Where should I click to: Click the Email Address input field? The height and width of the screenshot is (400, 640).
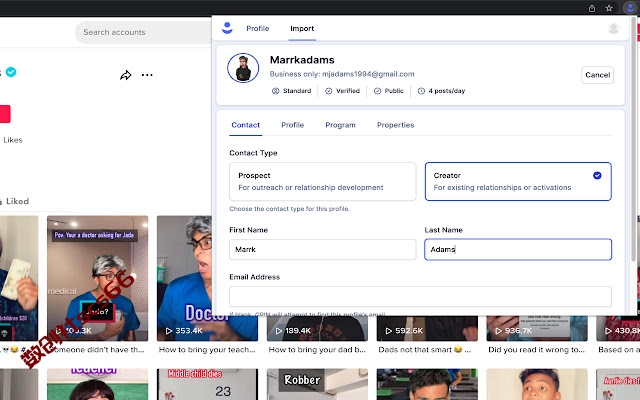tap(420, 296)
